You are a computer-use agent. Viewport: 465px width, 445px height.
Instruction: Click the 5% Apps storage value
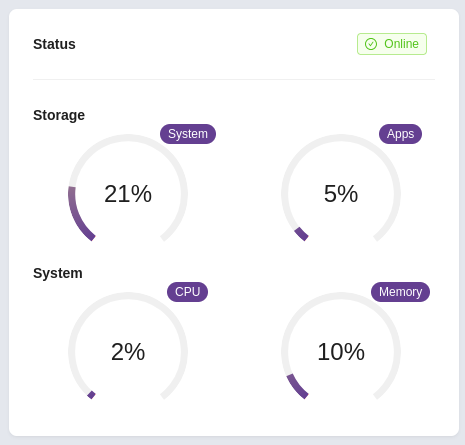(341, 194)
